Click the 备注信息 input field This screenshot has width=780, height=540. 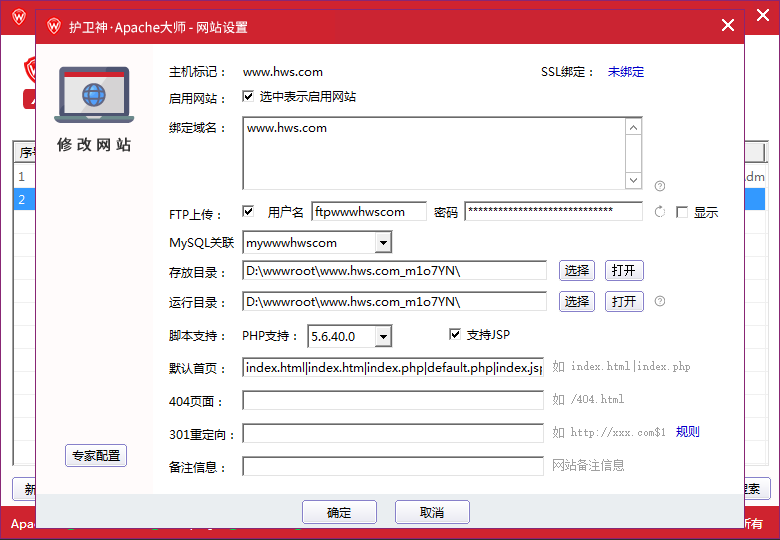pos(392,466)
